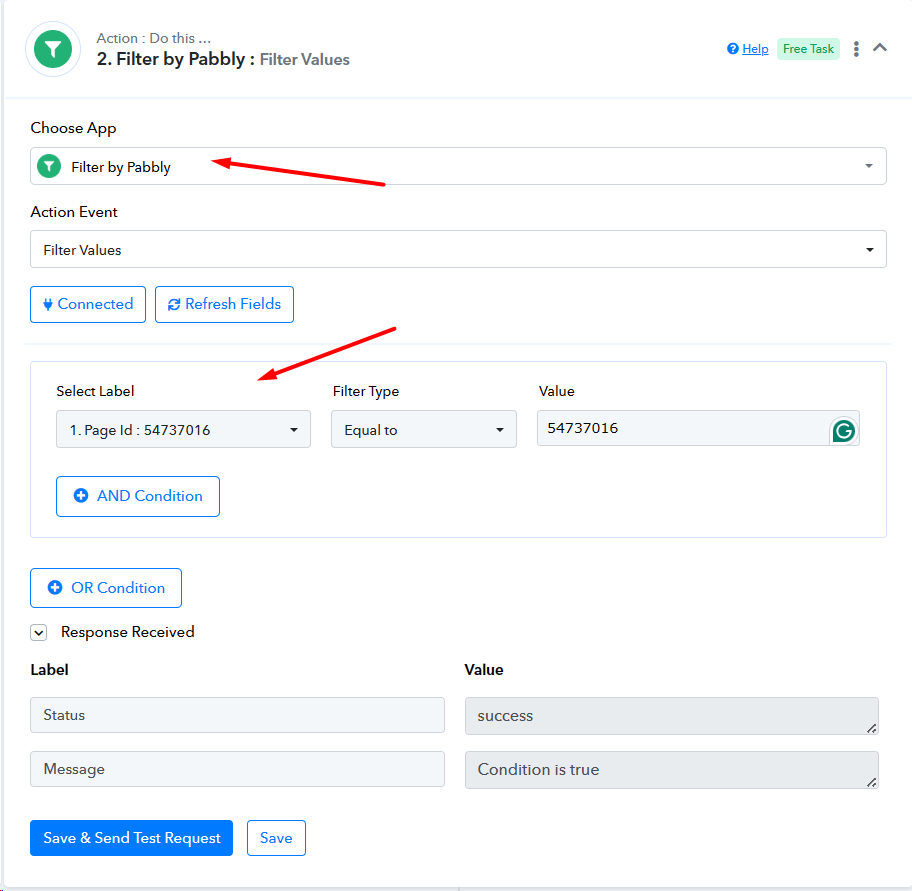Click the Status label field

[x=237, y=715]
